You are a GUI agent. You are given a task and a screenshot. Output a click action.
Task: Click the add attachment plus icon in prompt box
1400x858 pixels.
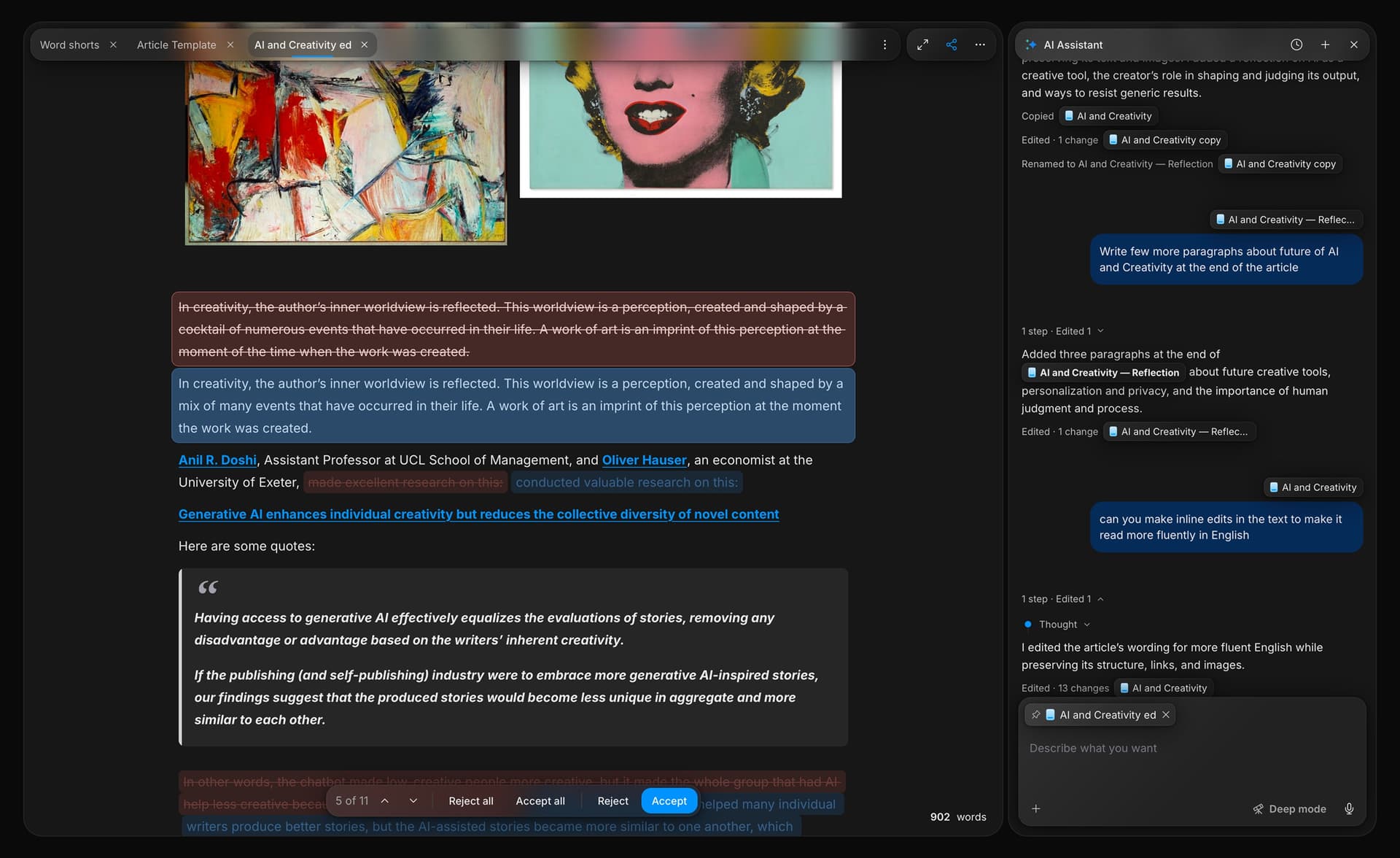click(1035, 808)
